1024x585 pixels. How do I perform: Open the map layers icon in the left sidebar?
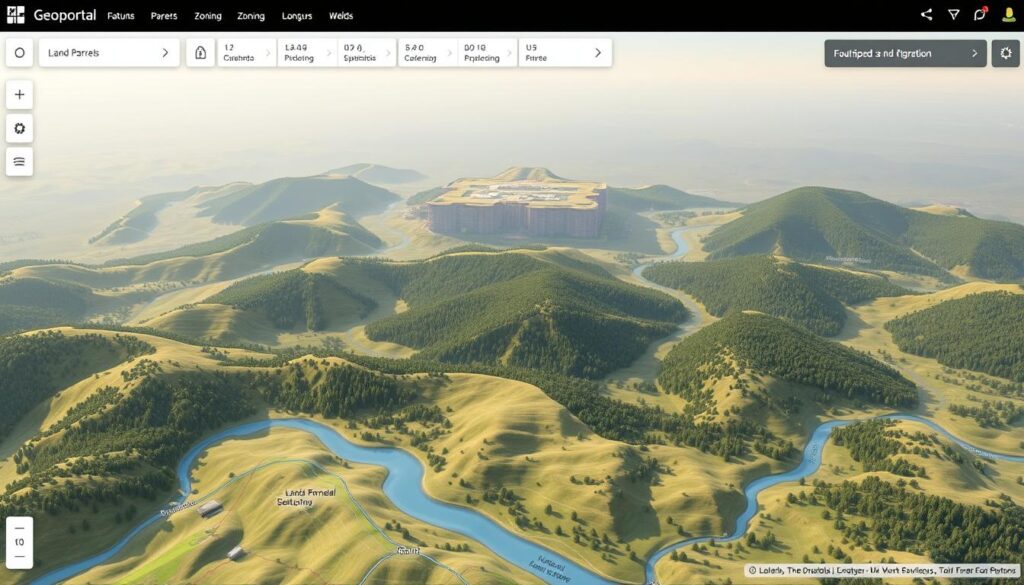pyautogui.click(x=19, y=161)
